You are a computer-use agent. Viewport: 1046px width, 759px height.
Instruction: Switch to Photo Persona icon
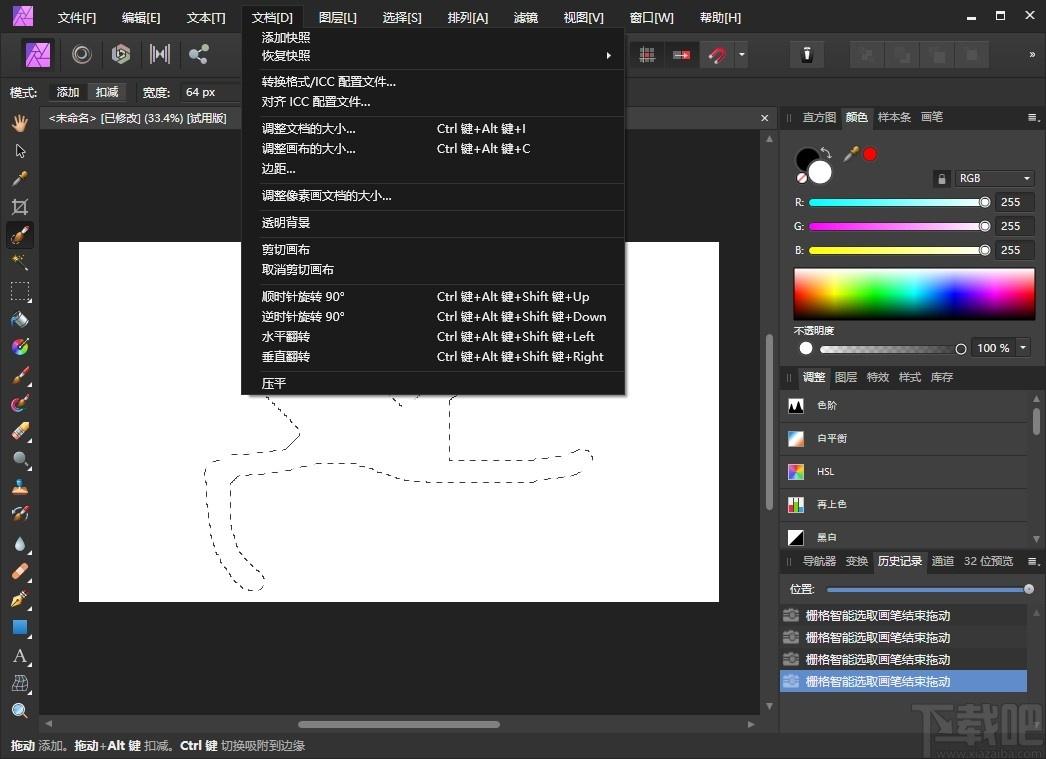pos(38,54)
